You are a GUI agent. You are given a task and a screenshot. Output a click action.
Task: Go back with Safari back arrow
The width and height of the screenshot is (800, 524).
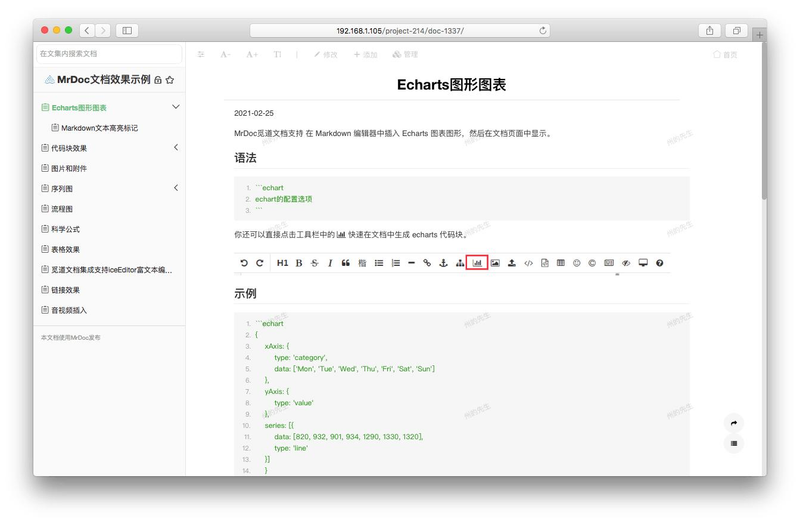[x=87, y=31]
